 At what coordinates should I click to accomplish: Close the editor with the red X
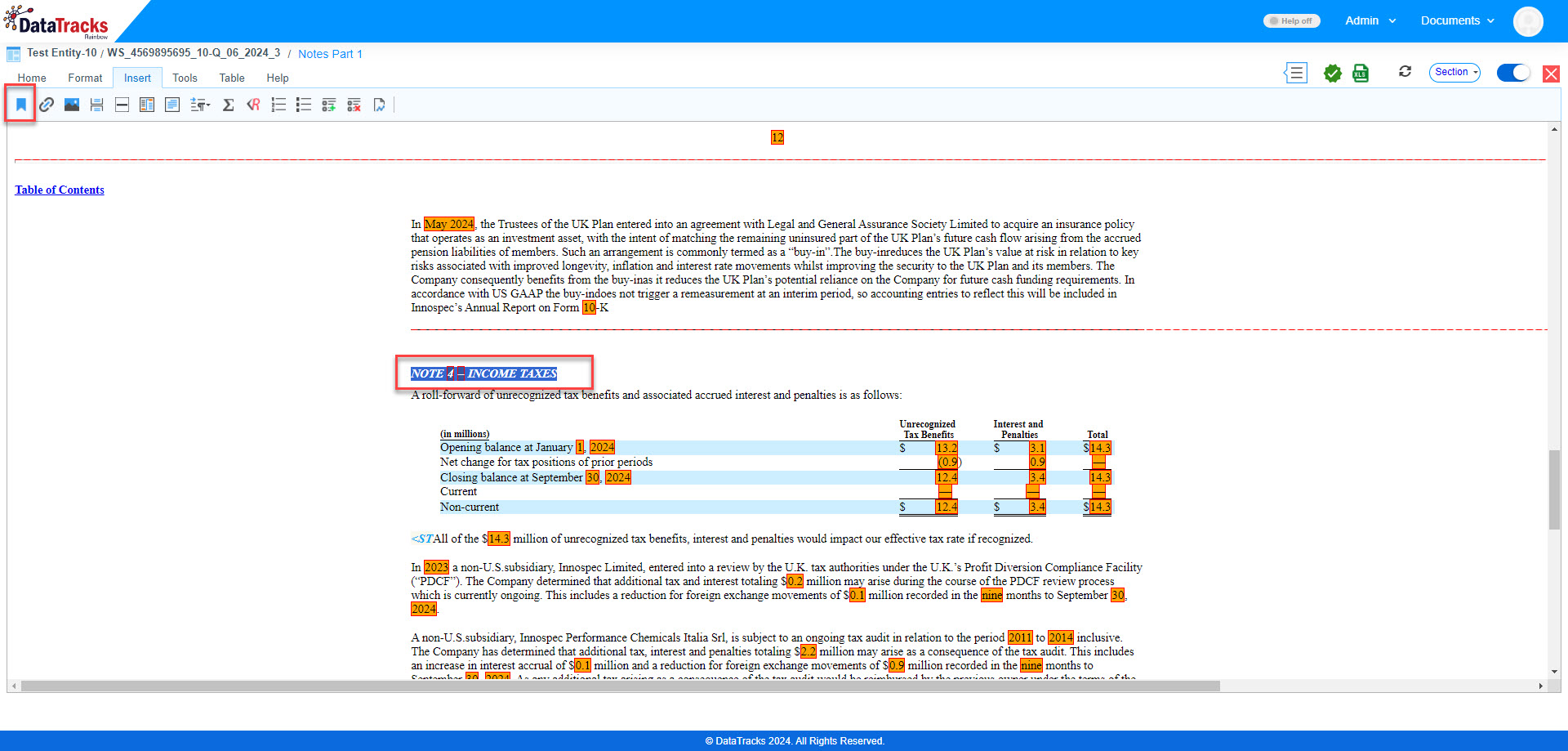coord(1551,74)
